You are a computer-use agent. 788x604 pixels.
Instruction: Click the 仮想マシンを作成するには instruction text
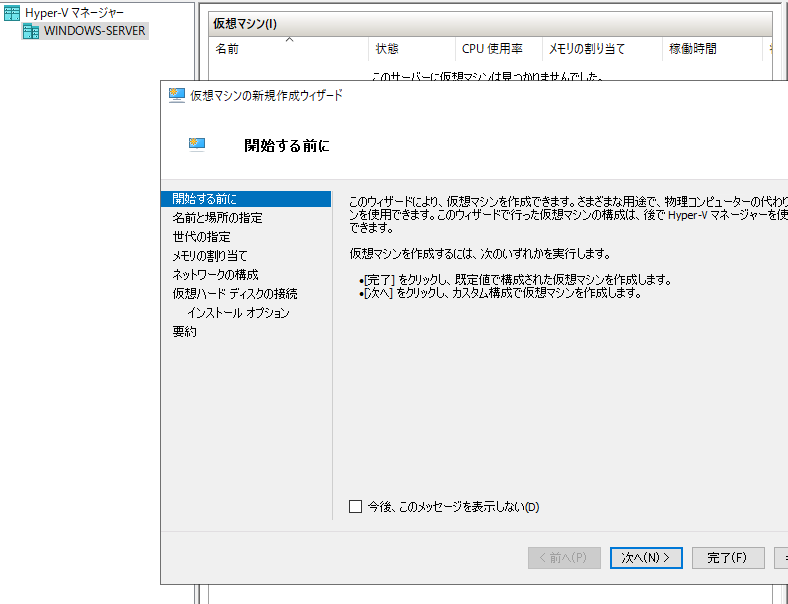click(480, 254)
